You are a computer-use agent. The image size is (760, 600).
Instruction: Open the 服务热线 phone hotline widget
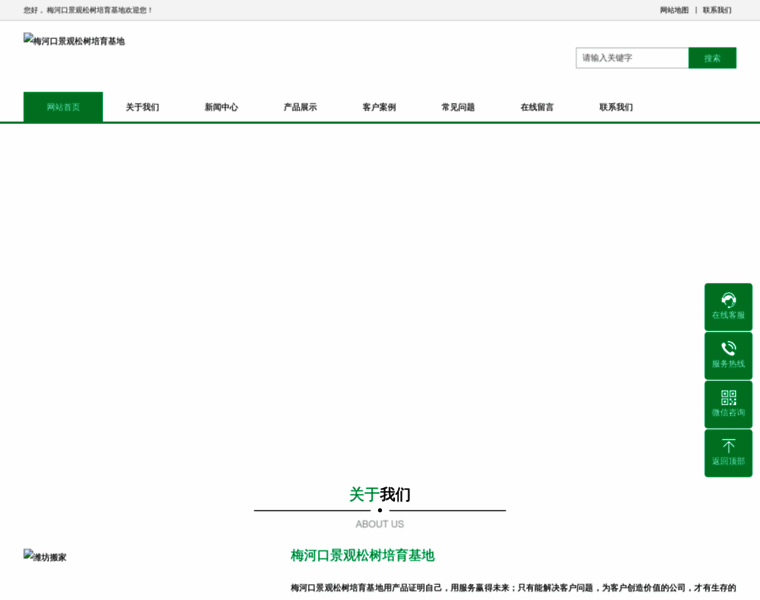[x=728, y=355]
